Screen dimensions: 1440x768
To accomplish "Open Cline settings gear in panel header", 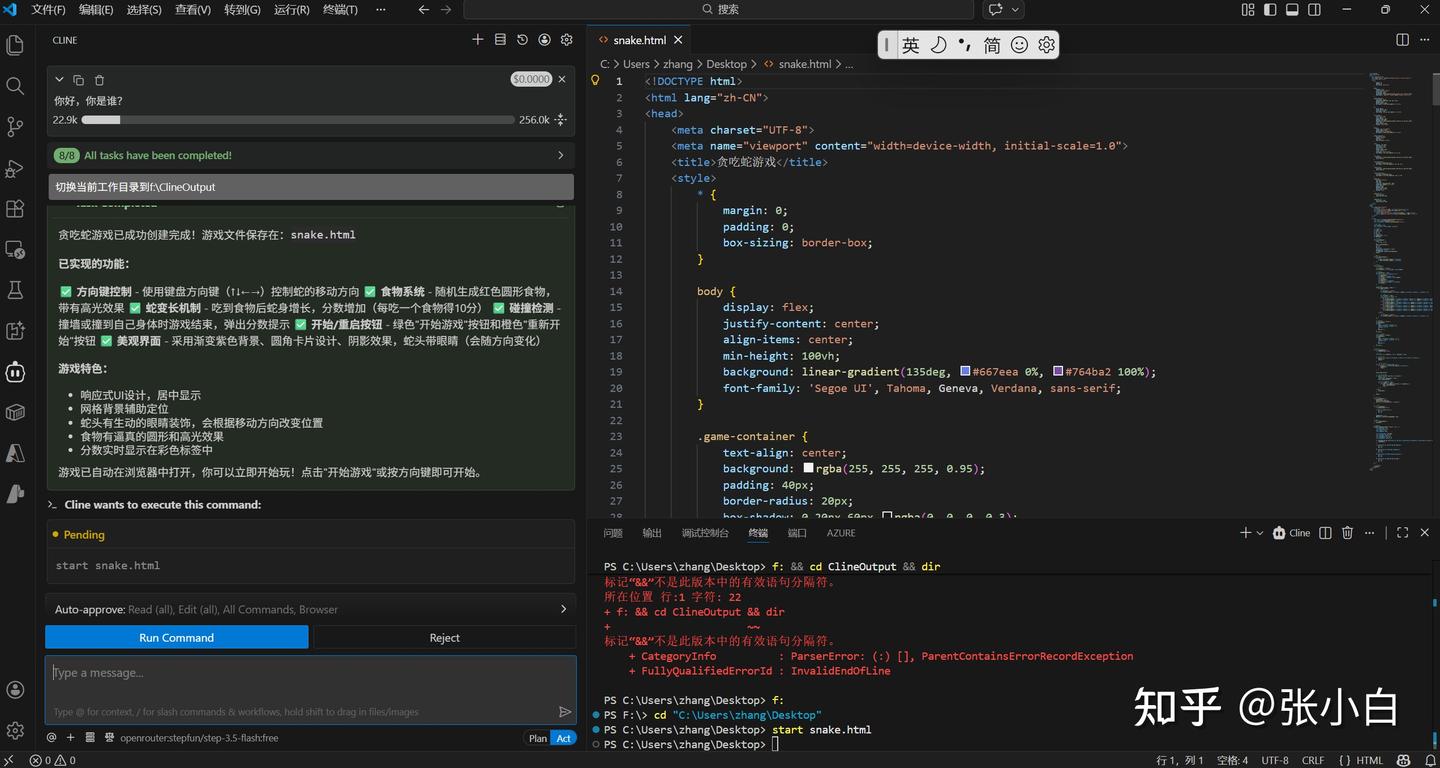I will click(x=566, y=40).
